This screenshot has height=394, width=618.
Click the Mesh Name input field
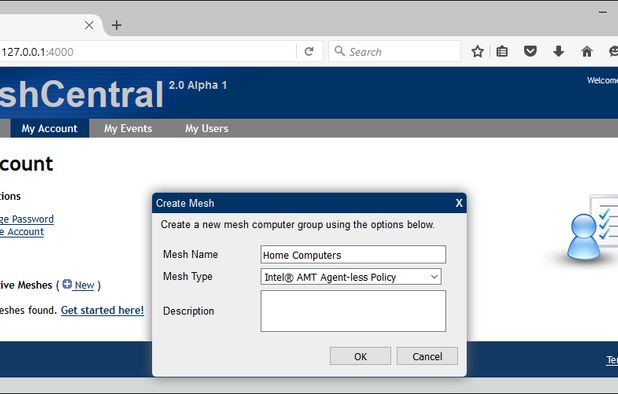point(353,255)
